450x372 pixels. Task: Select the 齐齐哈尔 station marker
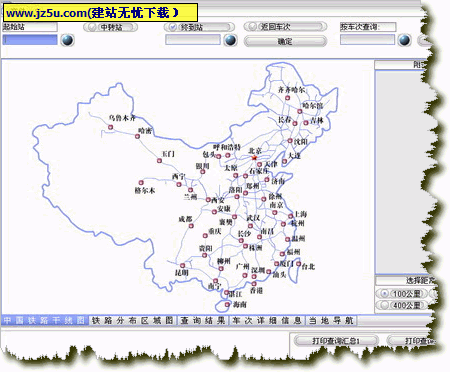287,98
